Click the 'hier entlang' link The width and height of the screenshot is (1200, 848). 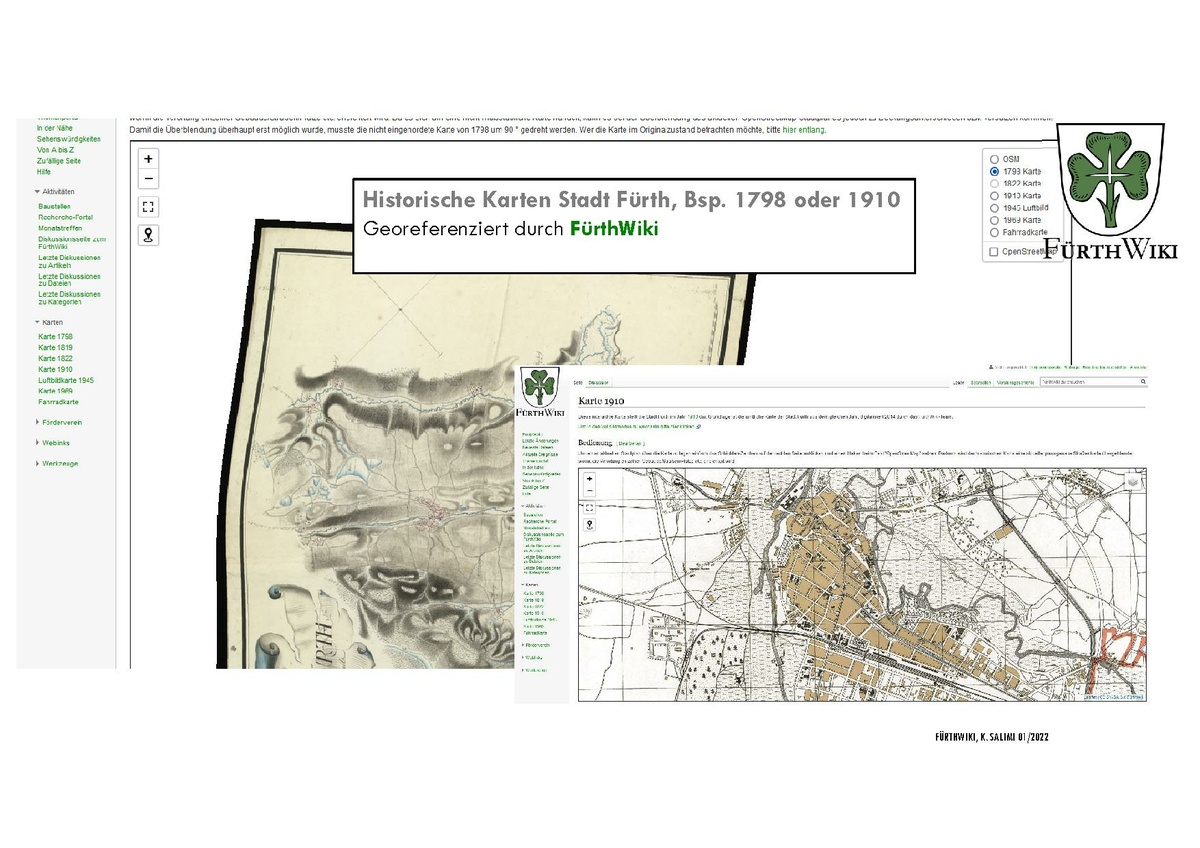pyautogui.click(x=803, y=130)
